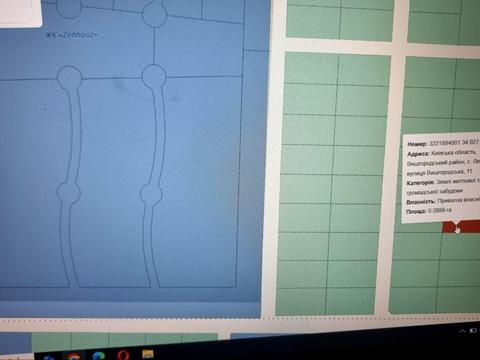Image resolution: width=480 pixels, height=360 pixels.
Task: Click the small junction node on the right curved road
Action: tap(151, 194)
